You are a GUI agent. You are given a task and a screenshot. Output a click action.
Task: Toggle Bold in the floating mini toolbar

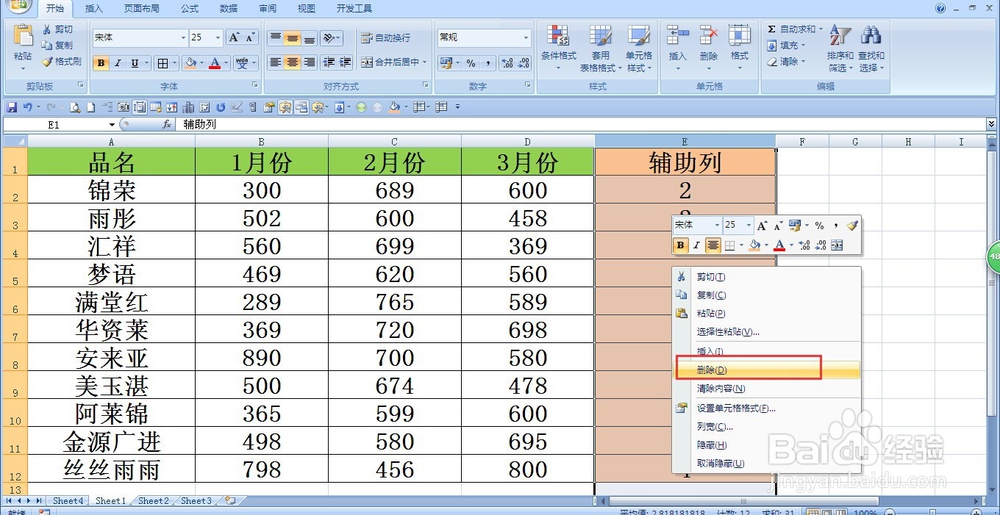point(681,245)
